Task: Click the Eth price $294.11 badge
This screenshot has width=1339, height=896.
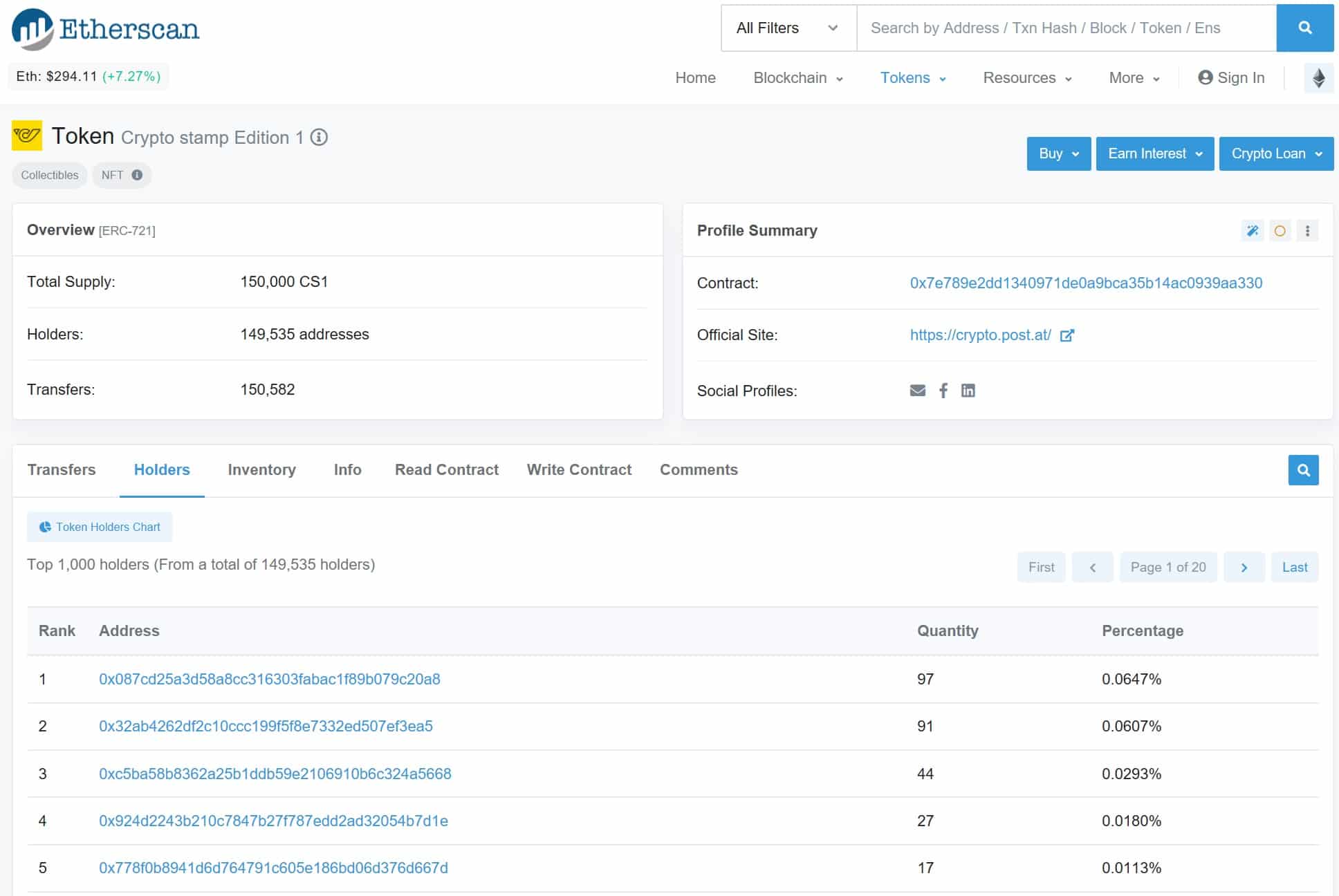Action: coord(89,76)
